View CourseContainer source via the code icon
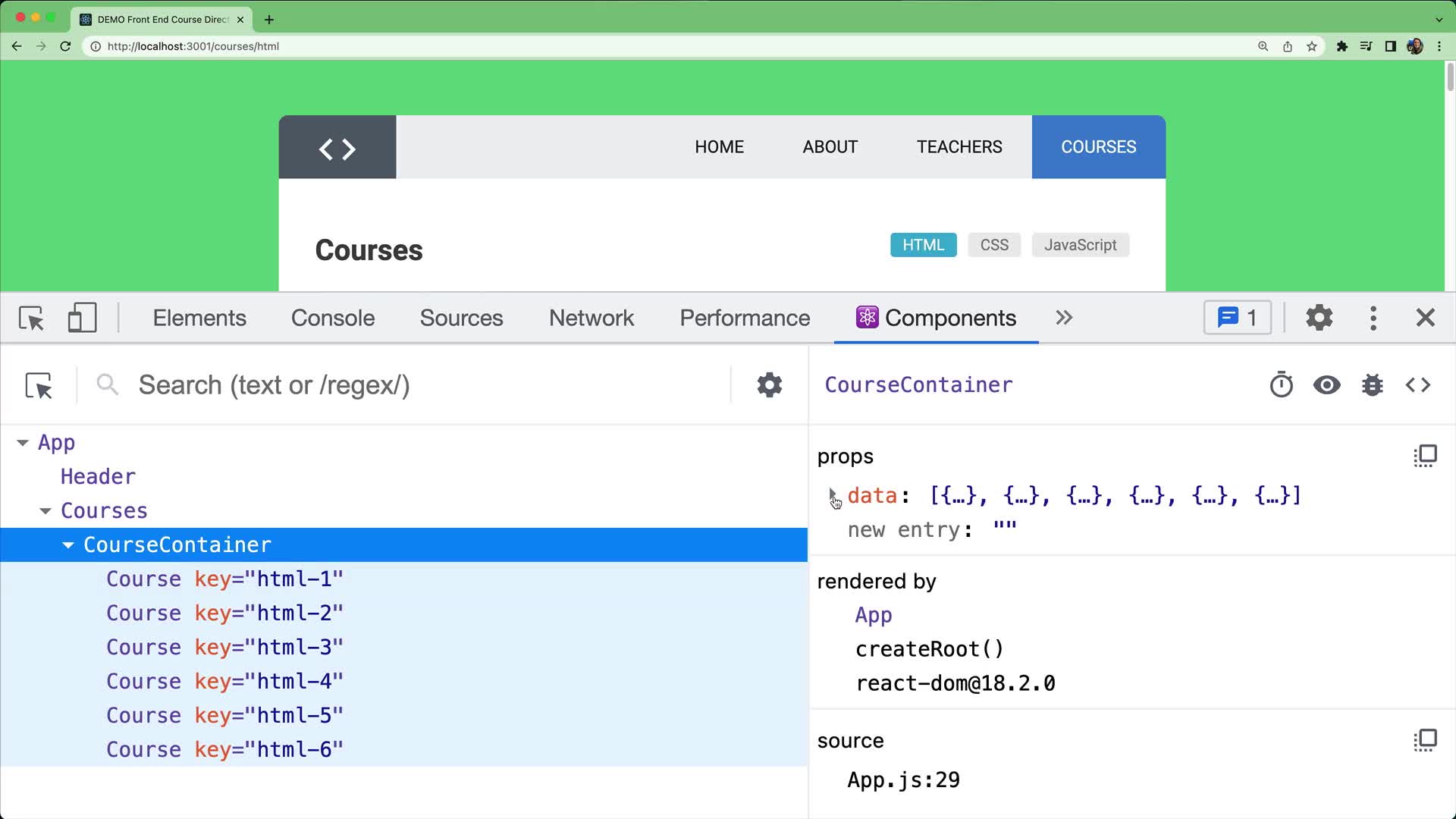Screen dimensions: 1456x819 click(1417, 384)
